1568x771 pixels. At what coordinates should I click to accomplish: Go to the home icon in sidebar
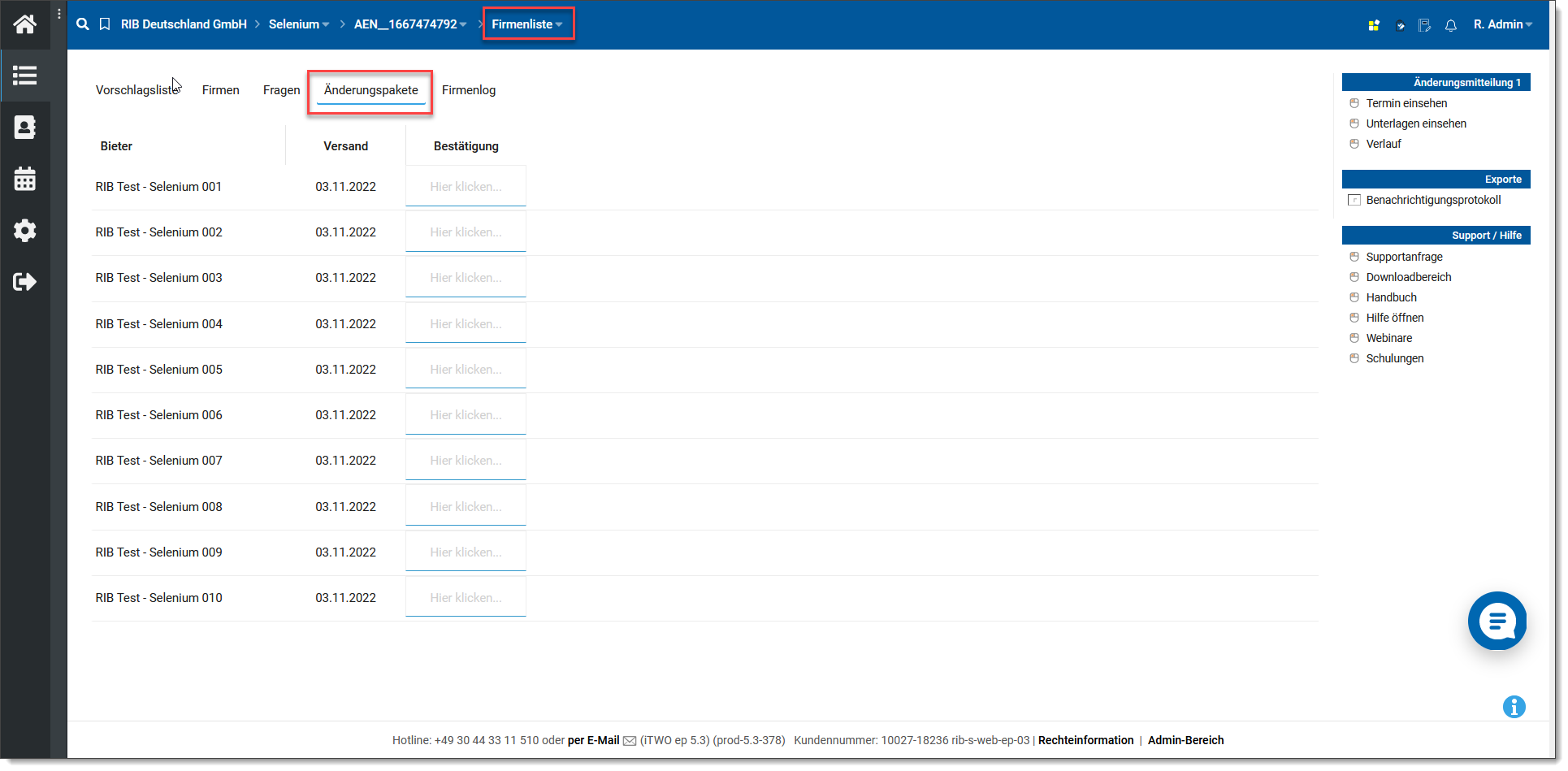pyautogui.click(x=24, y=24)
